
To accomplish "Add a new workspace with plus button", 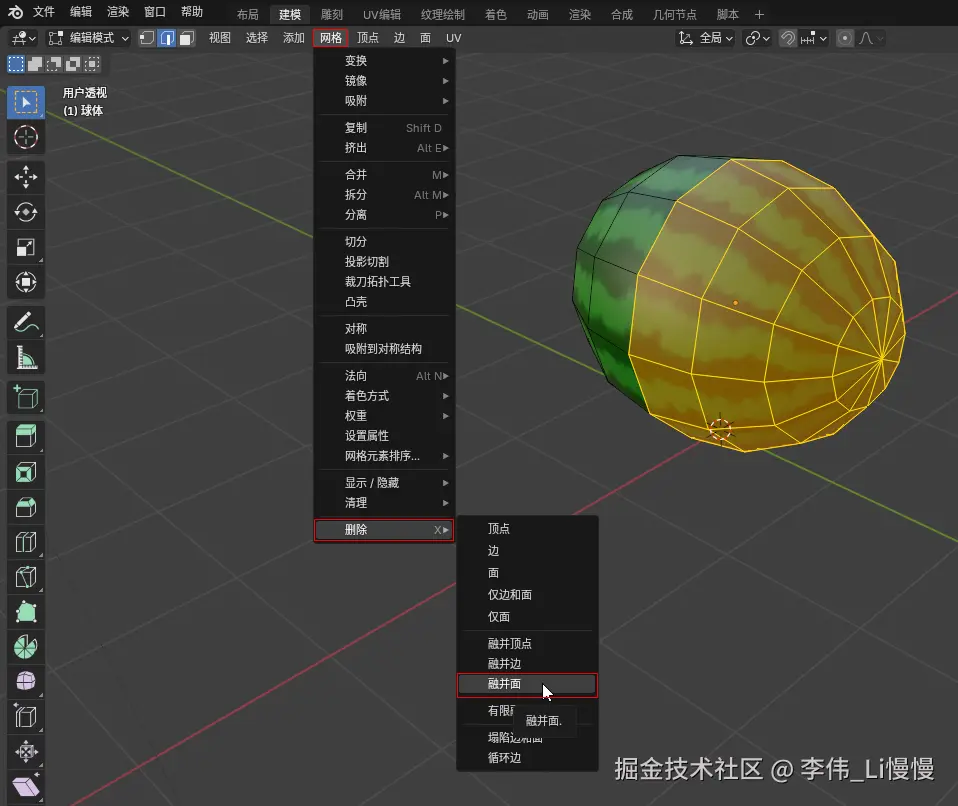I will 759,14.
